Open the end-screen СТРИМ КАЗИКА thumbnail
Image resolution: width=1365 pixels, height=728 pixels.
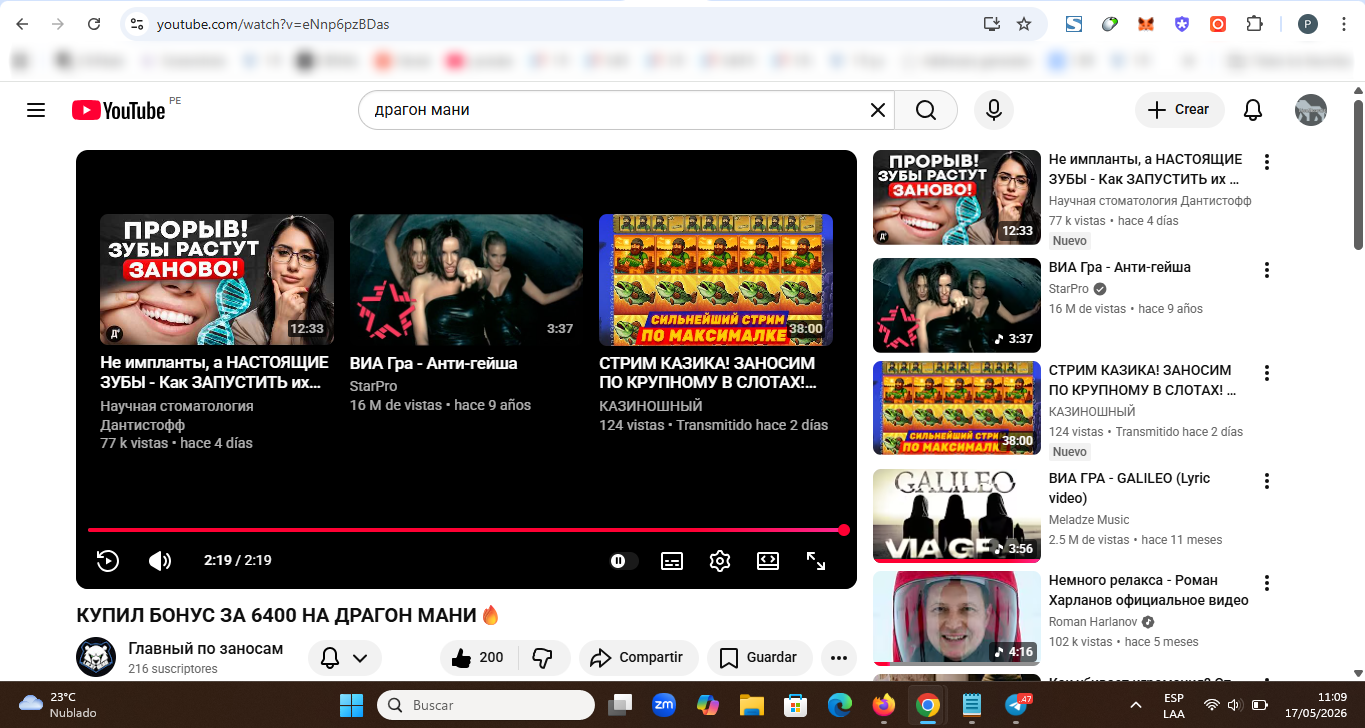716,280
